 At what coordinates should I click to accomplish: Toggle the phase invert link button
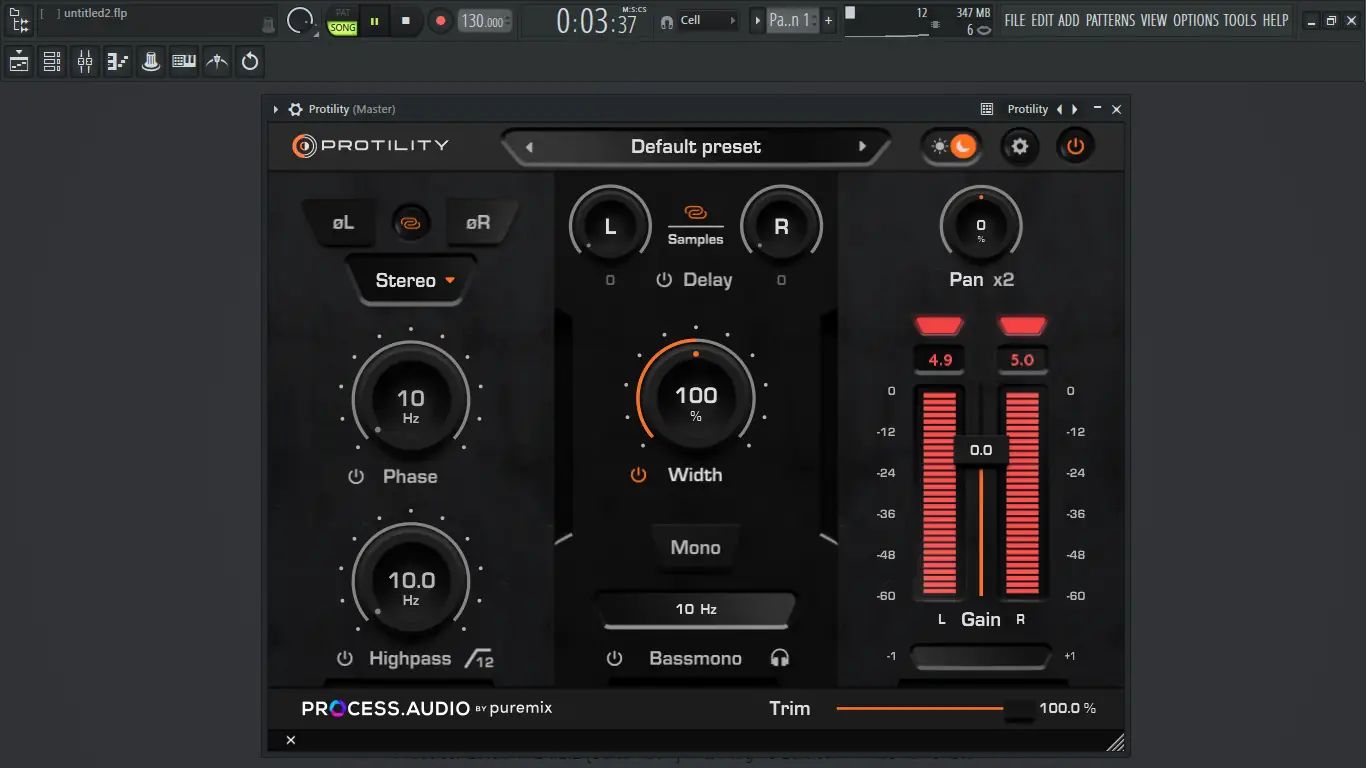[411, 222]
